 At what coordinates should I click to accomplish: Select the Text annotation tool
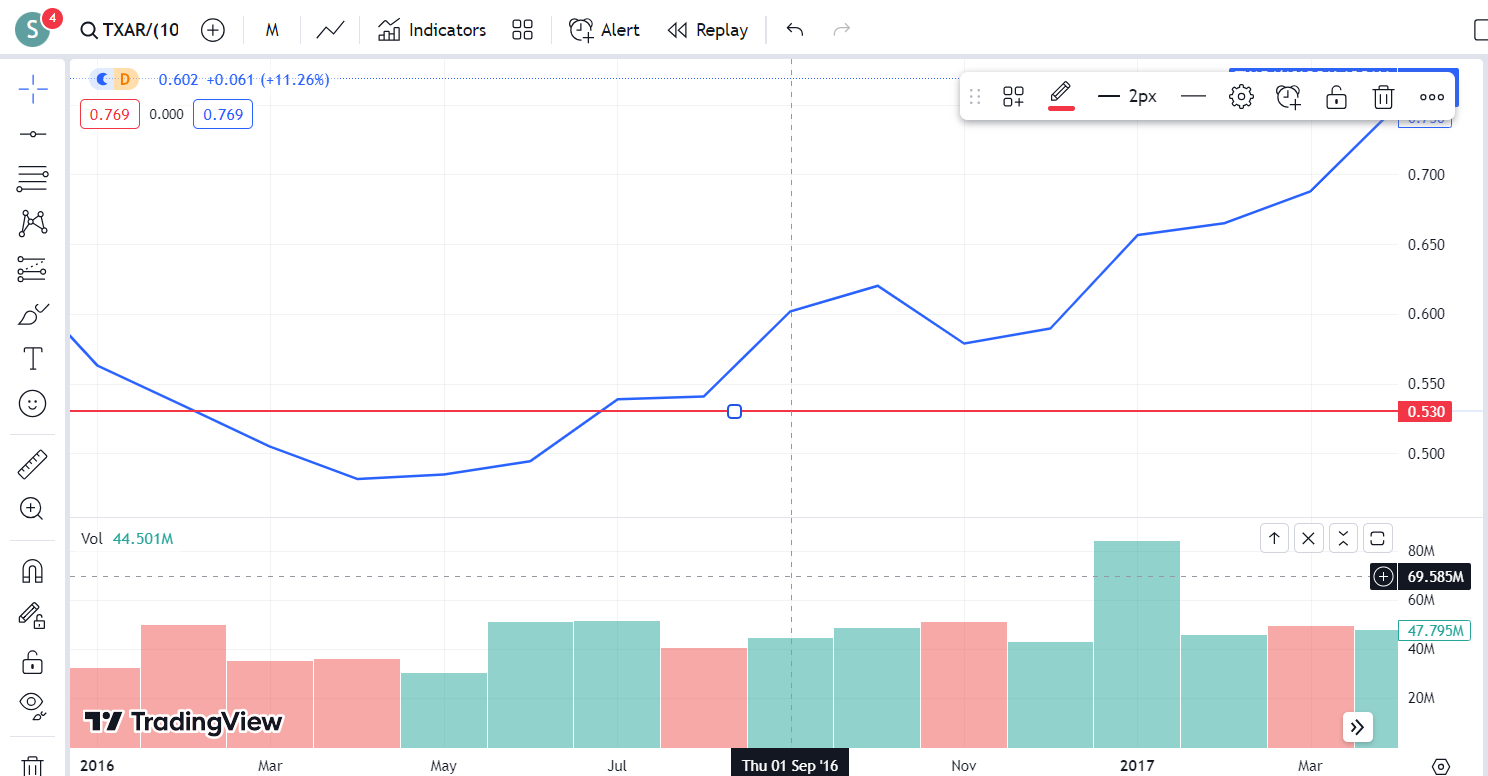click(33, 358)
